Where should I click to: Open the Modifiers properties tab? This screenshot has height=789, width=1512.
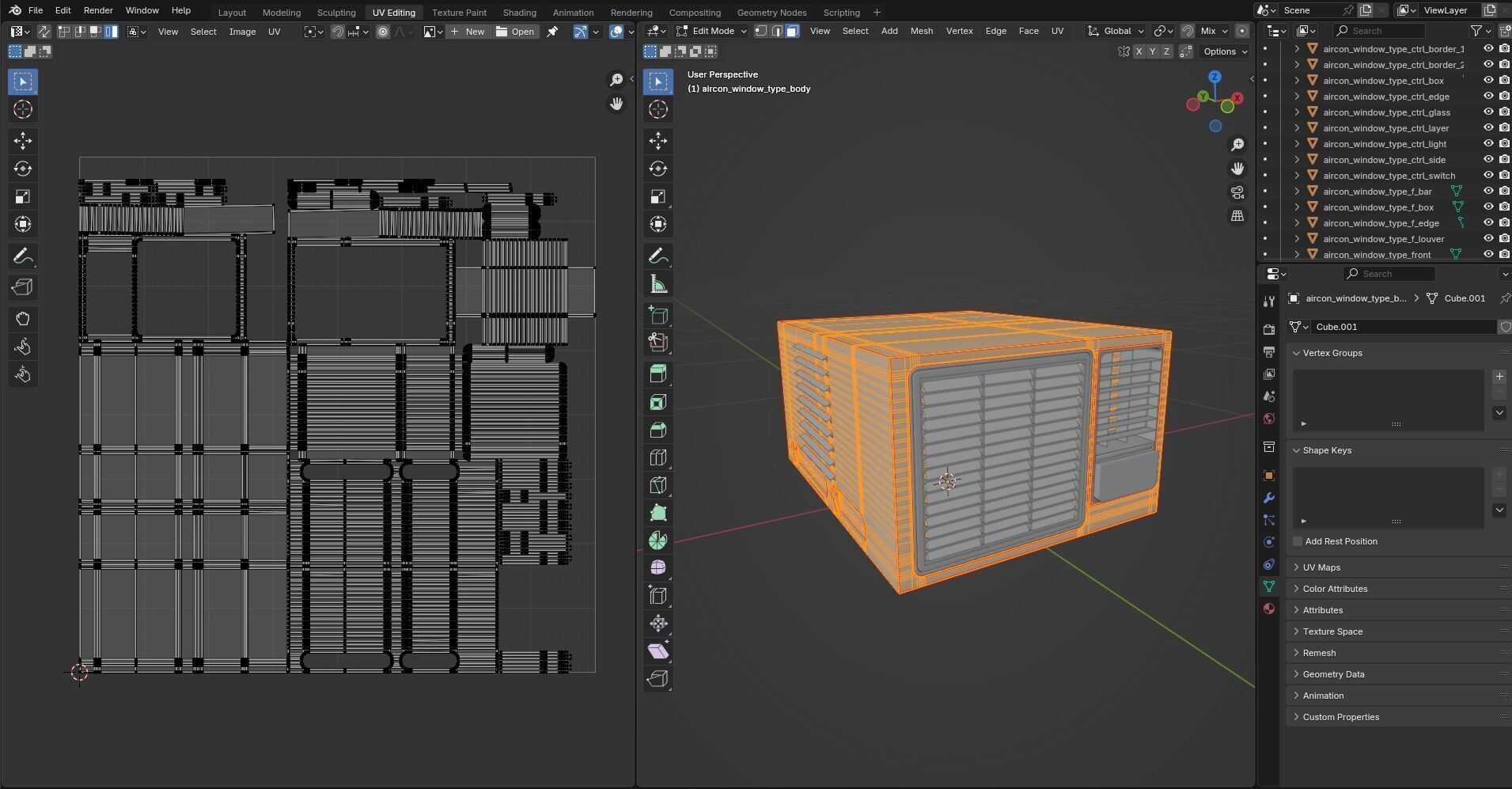tap(1269, 498)
